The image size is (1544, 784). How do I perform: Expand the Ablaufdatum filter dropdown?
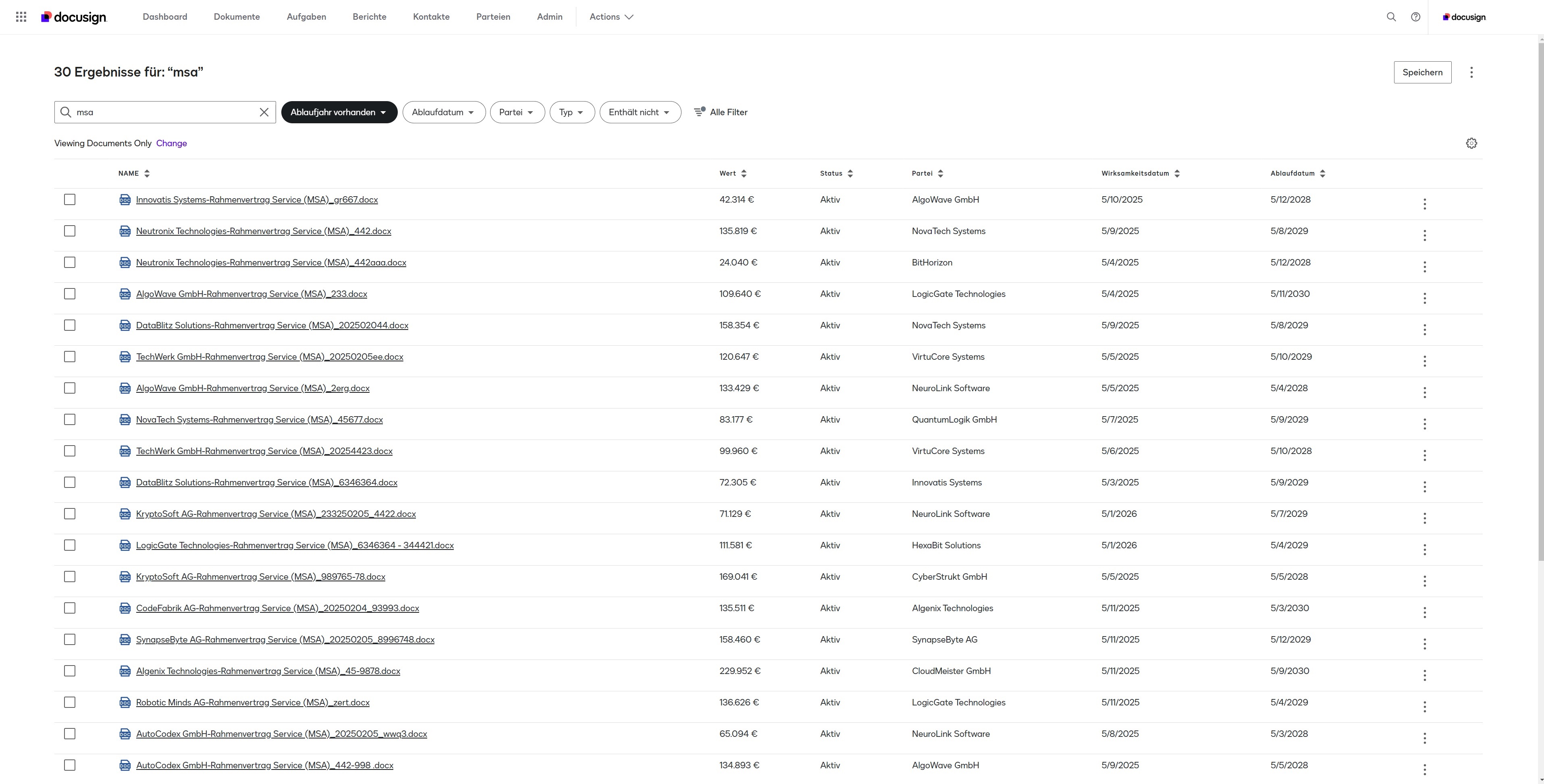(x=444, y=112)
